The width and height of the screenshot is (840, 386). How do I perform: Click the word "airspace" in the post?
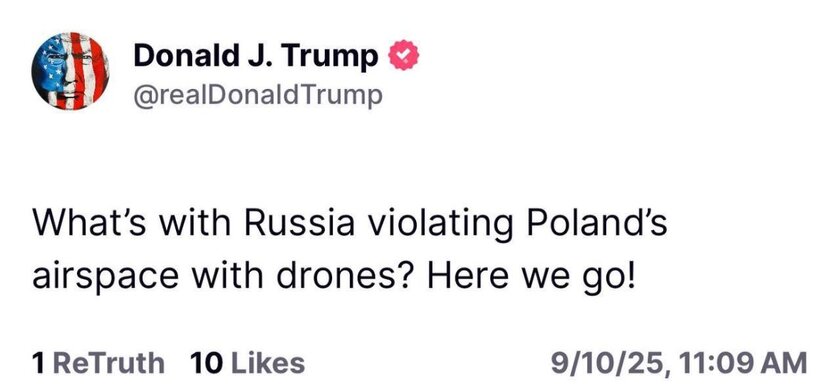(x=106, y=278)
